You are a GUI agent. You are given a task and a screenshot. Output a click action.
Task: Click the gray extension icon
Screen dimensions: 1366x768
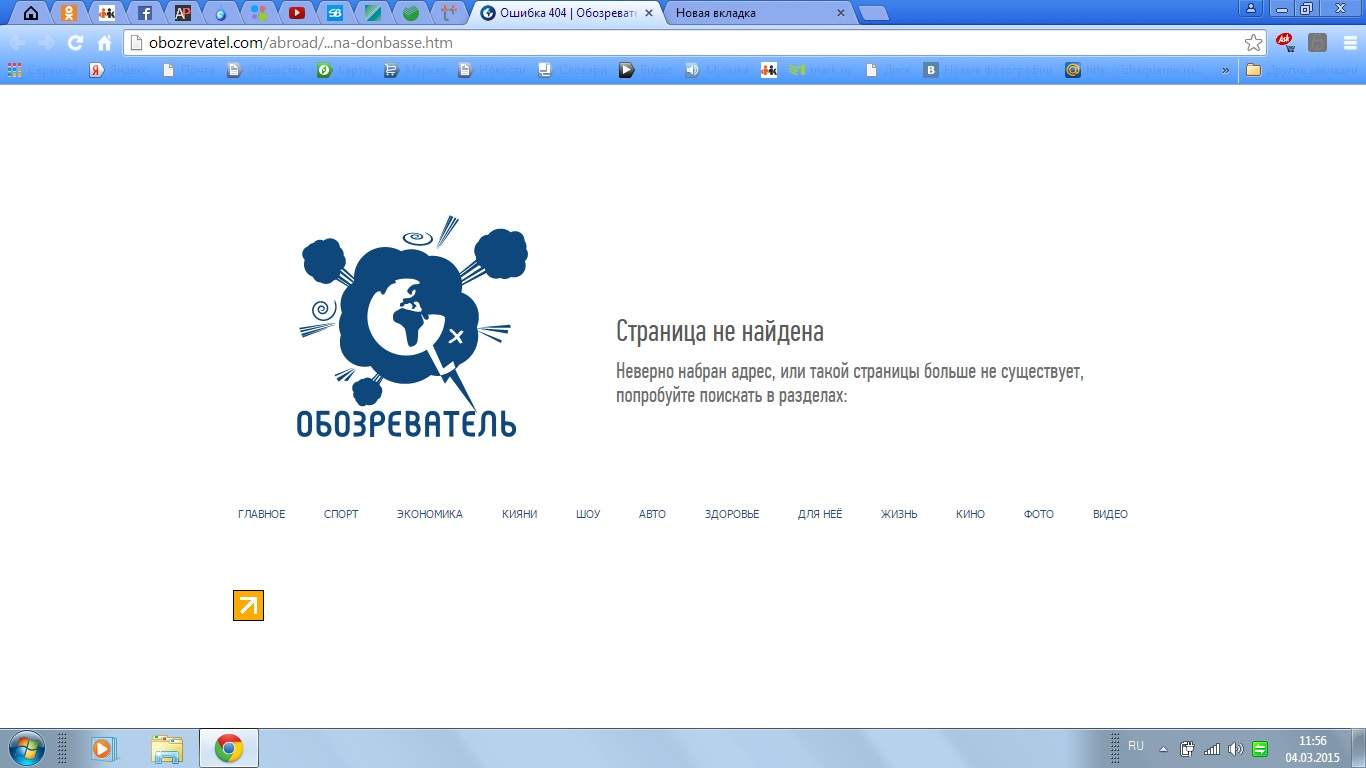1318,43
